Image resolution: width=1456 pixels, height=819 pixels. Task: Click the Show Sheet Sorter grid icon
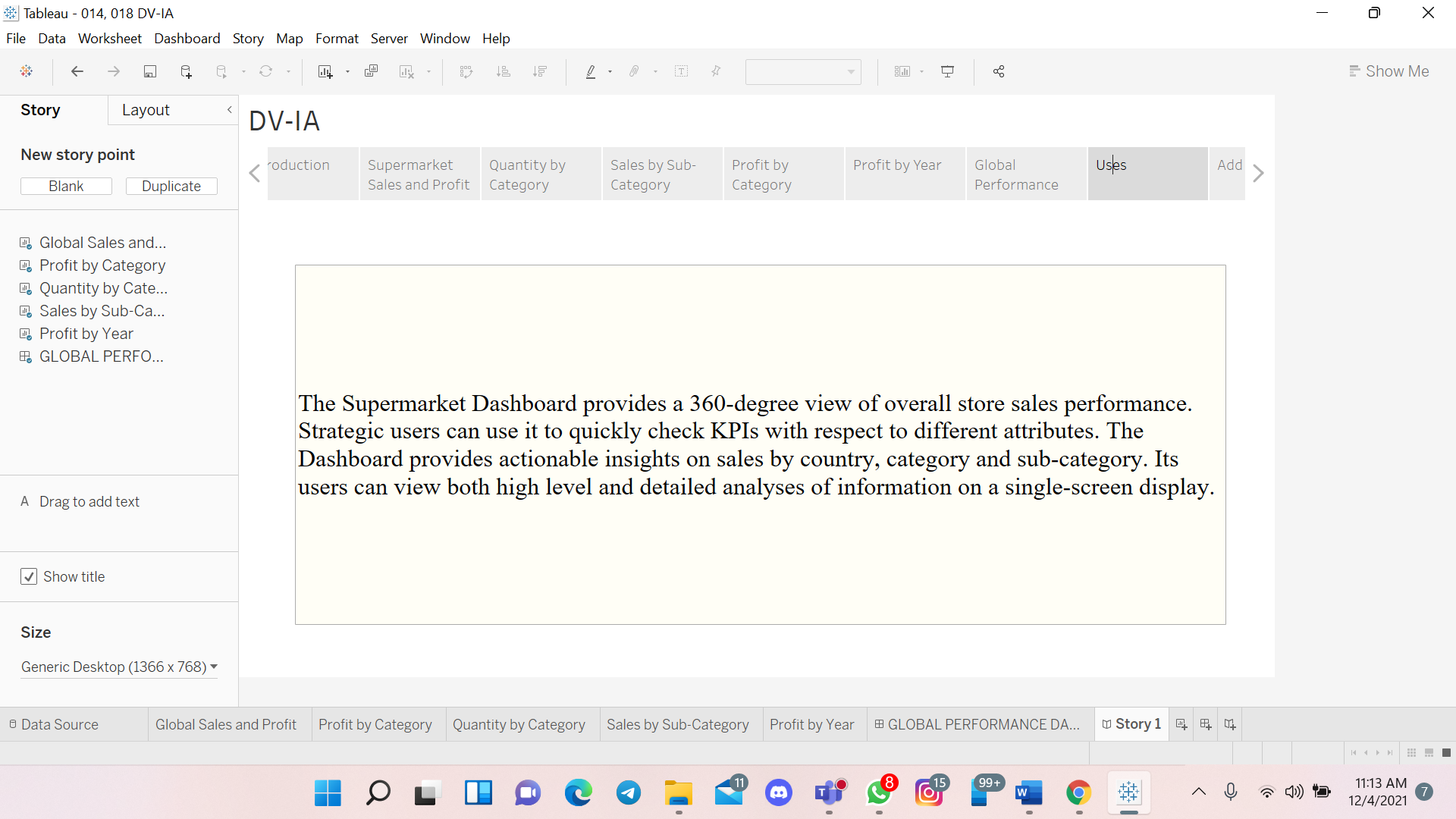tap(1411, 753)
